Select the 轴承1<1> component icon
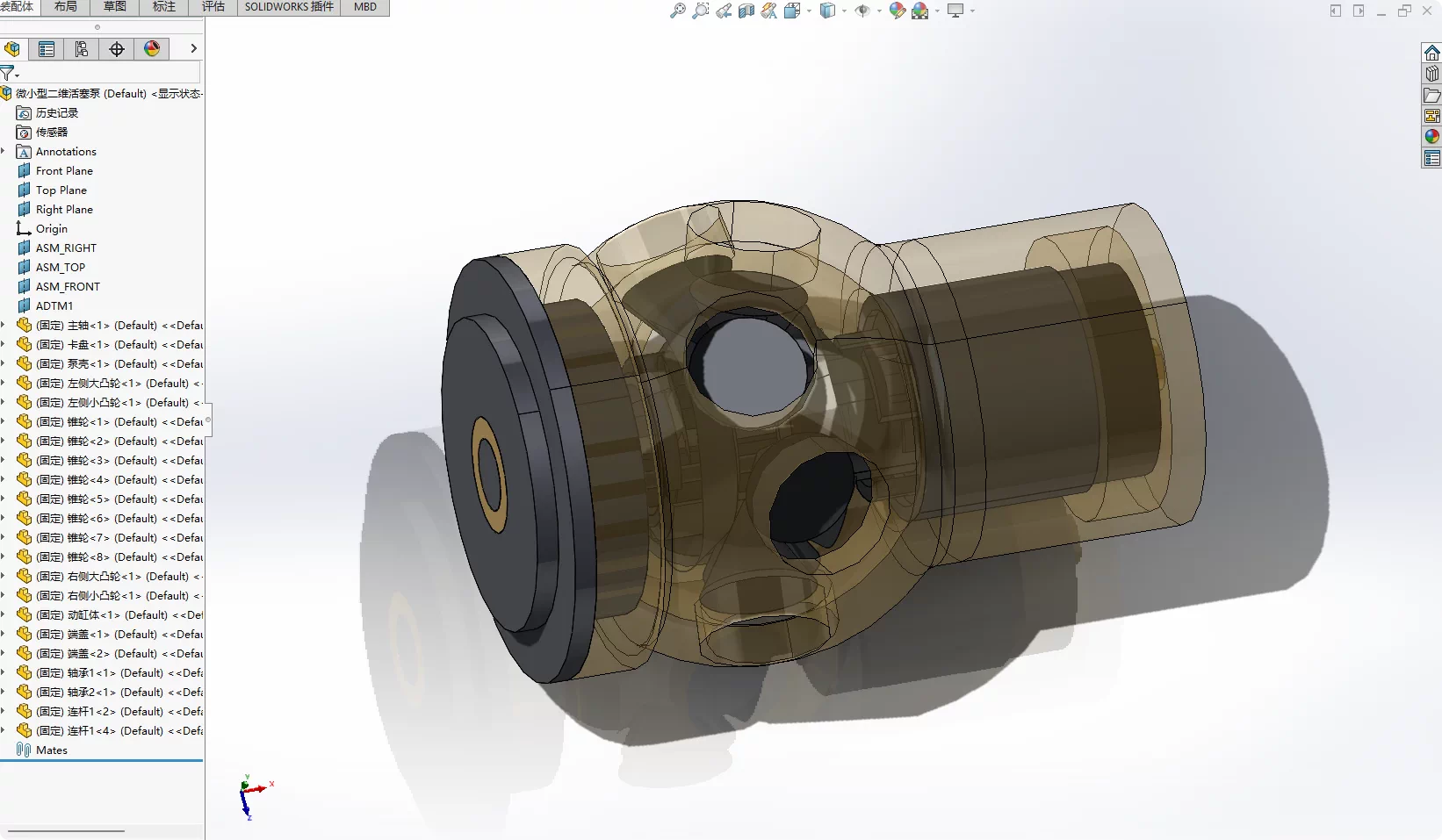Image resolution: width=1442 pixels, height=840 pixels. pyautogui.click(x=24, y=673)
